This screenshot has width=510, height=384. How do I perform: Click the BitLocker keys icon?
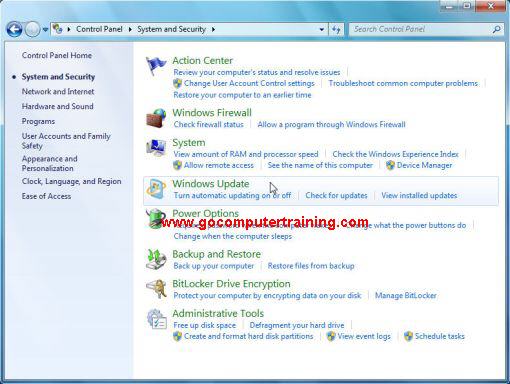tap(156, 289)
